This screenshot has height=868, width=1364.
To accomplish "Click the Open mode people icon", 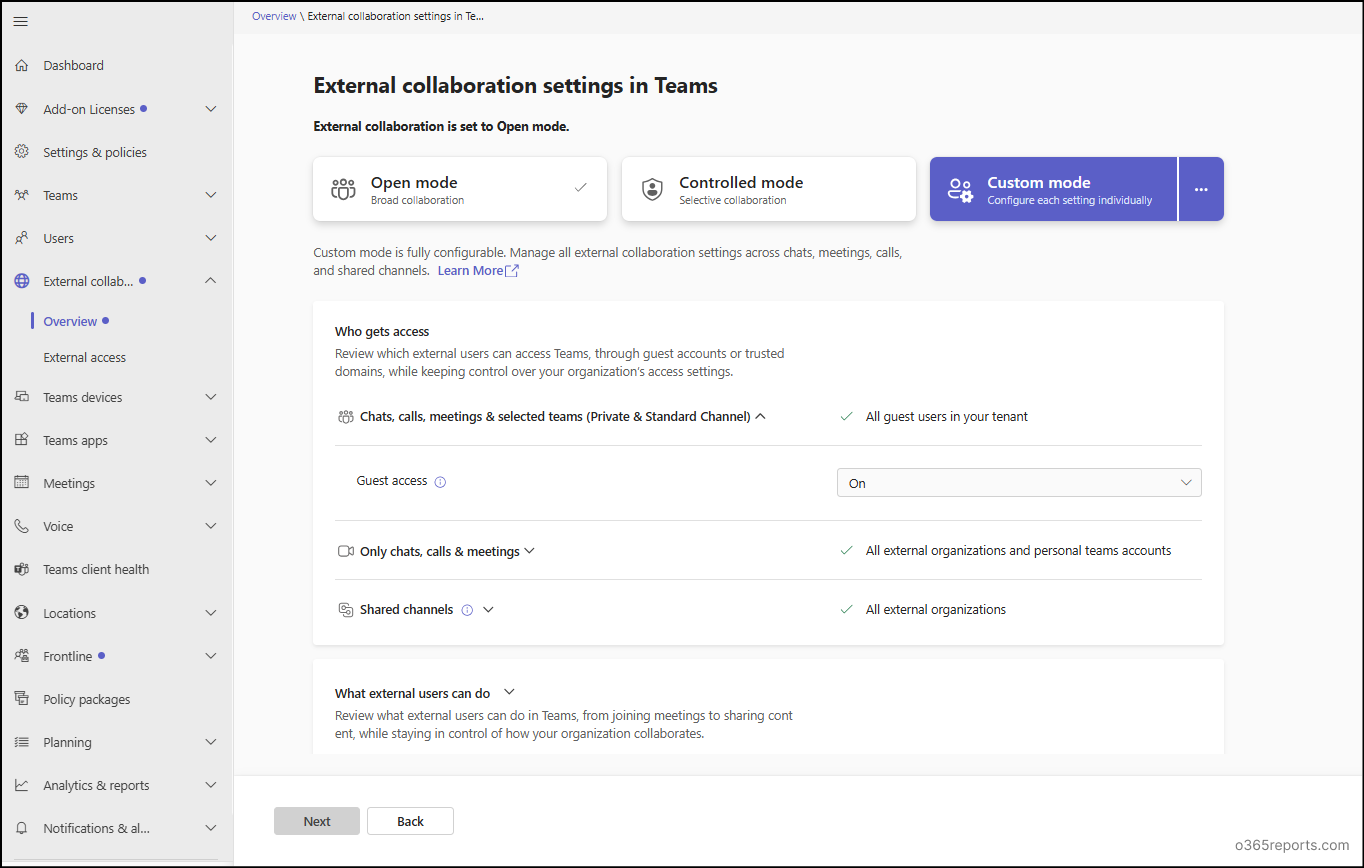I will 343,189.
